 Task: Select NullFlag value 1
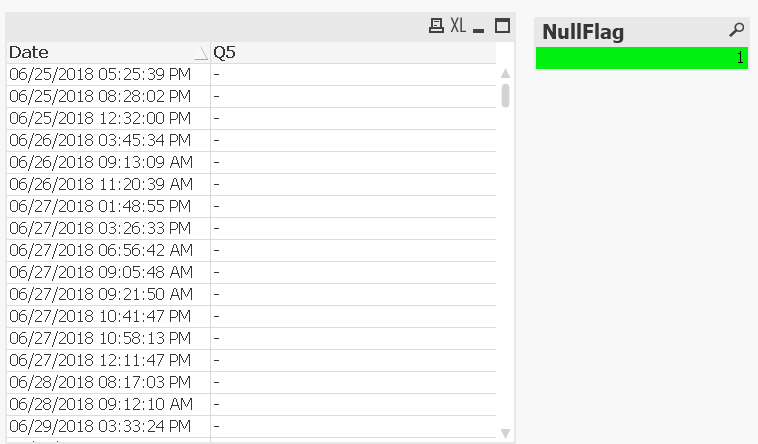click(x=641, y=58)
